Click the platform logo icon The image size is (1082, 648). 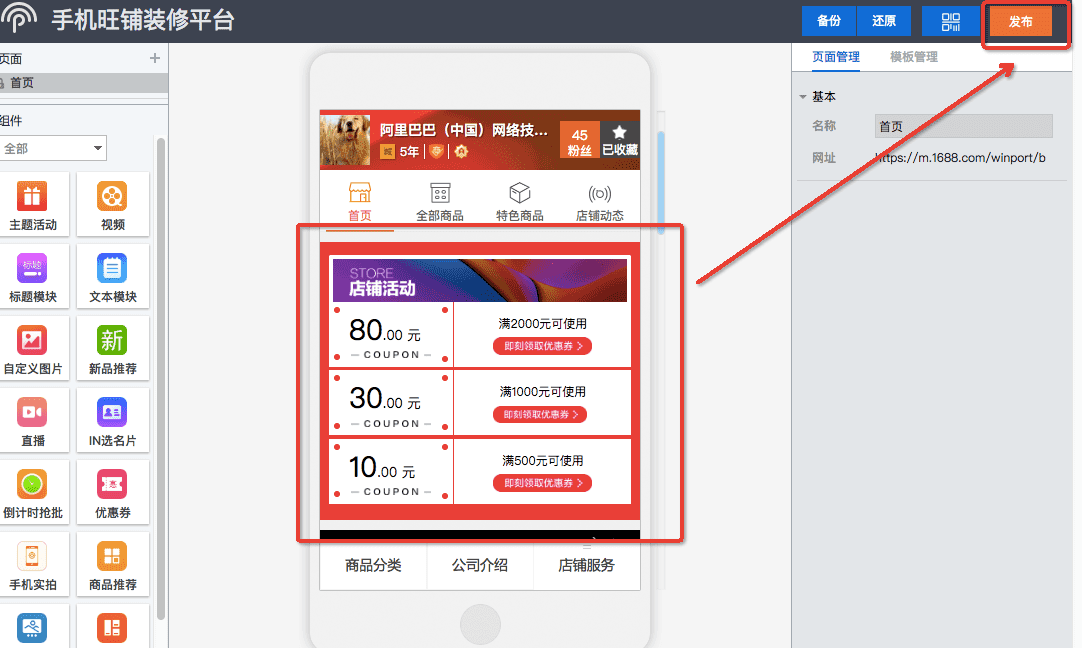[19, 17]
